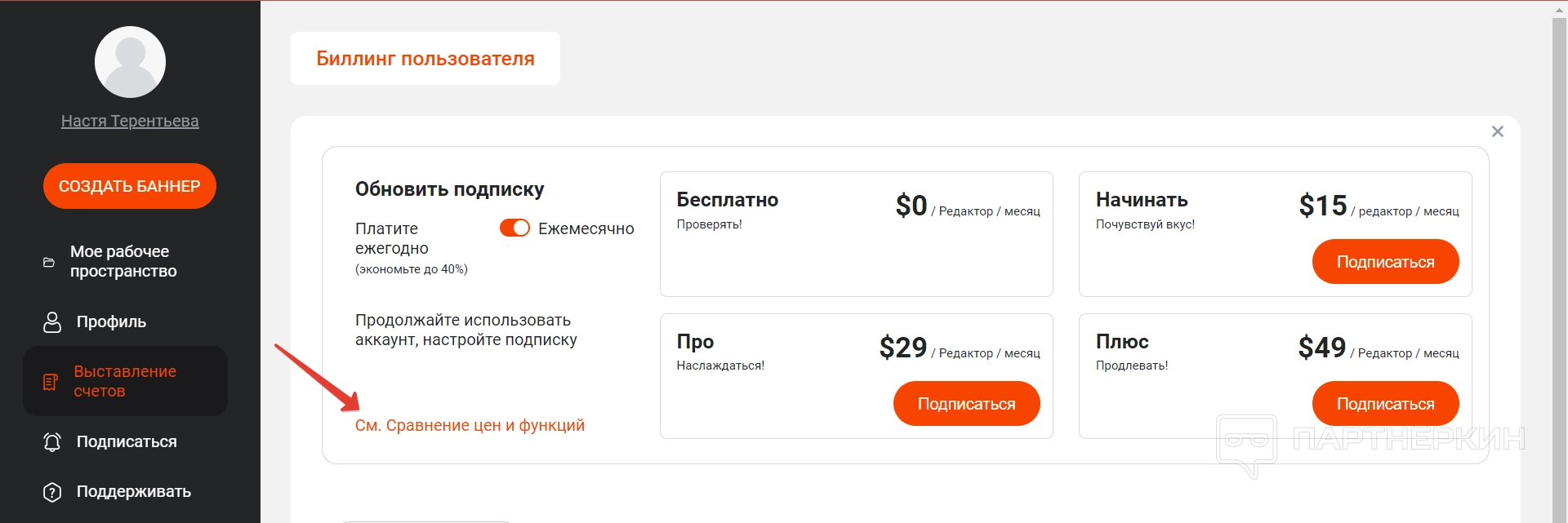Close the subscription panel with X
Viewport: 1568px width, 523px height.
click(x=1497, y=131)
